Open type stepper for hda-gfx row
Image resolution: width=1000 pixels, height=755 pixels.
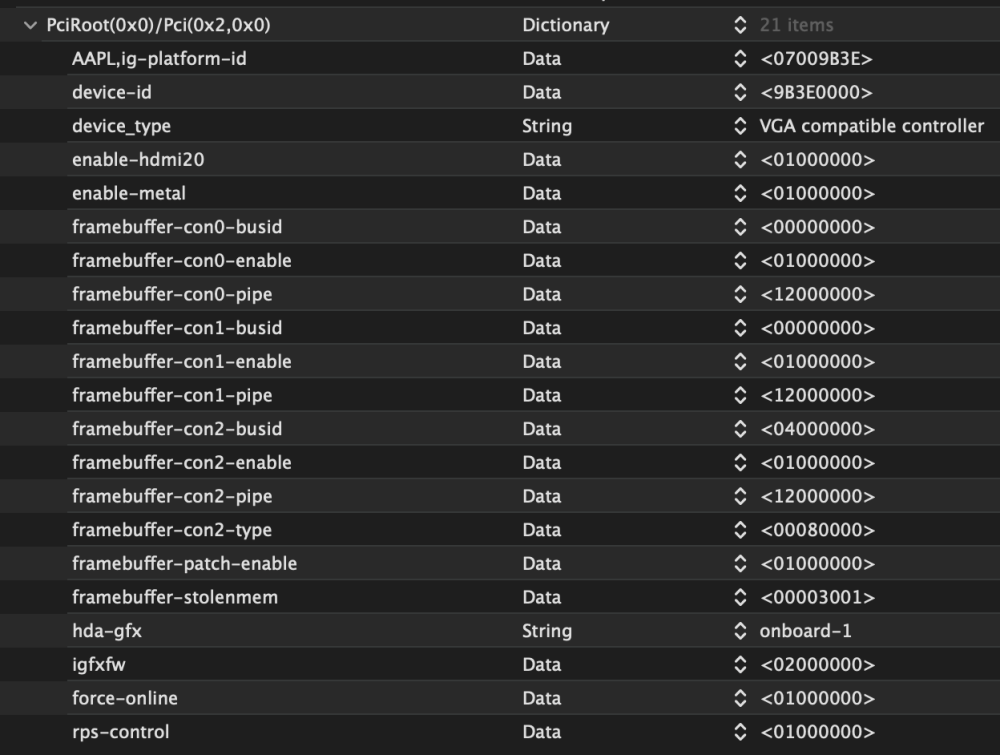740,631
